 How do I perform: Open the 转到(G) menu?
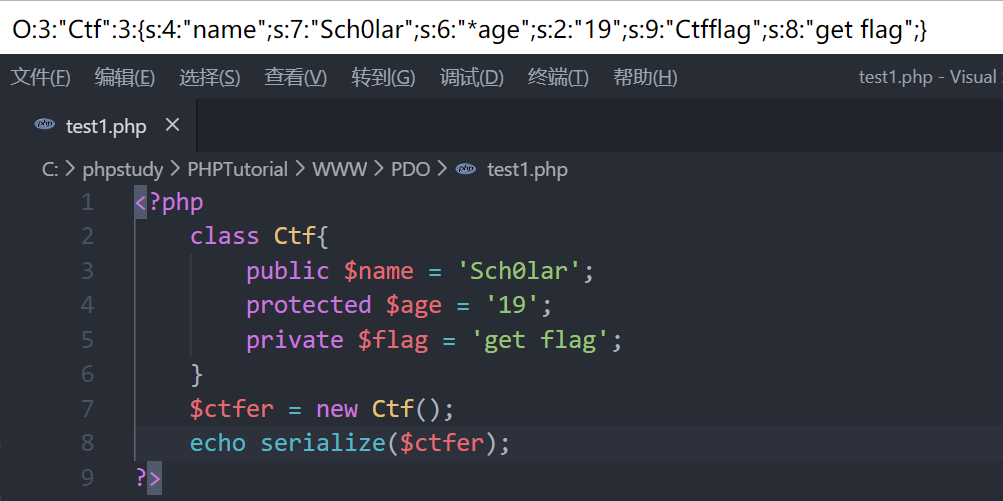pyautogui.click(x=383, y=77)
